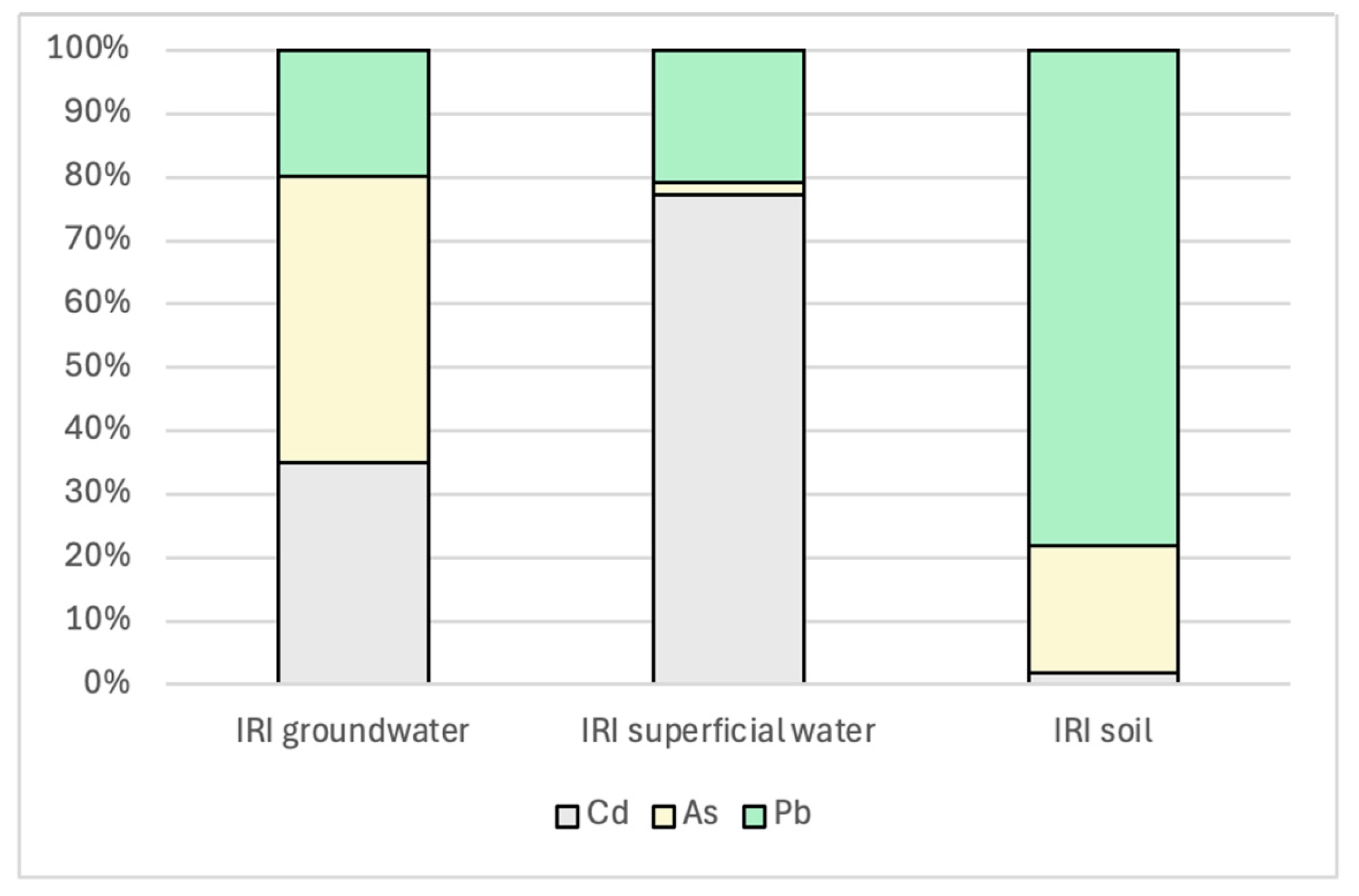Click the 100% y-axis label

pos(88,48)
